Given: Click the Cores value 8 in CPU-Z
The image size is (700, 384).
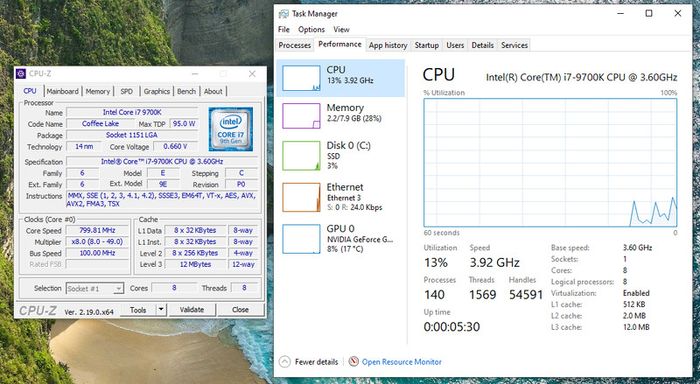Looking at the screenshot, I should point(174,288).
